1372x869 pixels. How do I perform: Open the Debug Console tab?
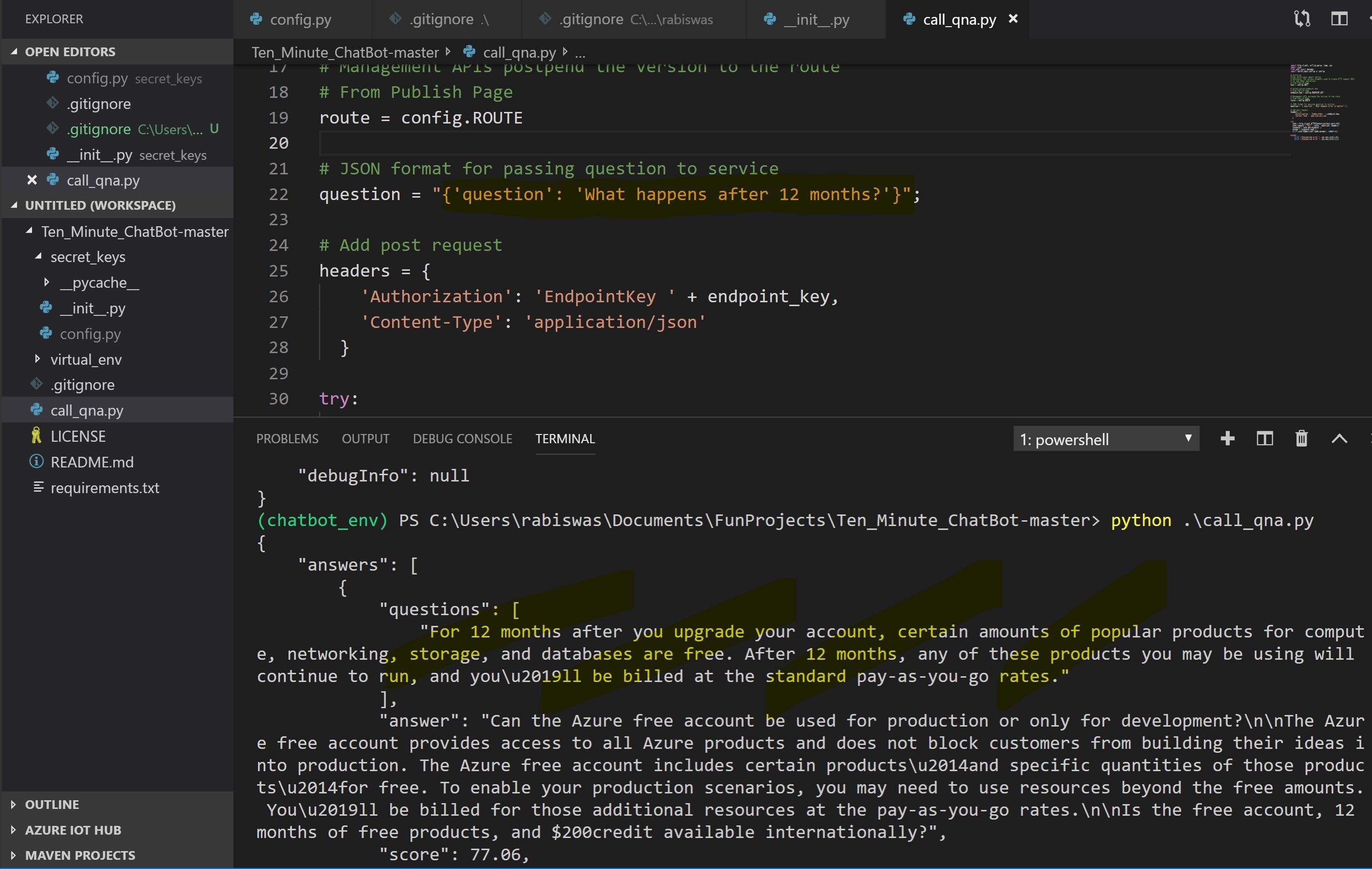click(462, 438)
